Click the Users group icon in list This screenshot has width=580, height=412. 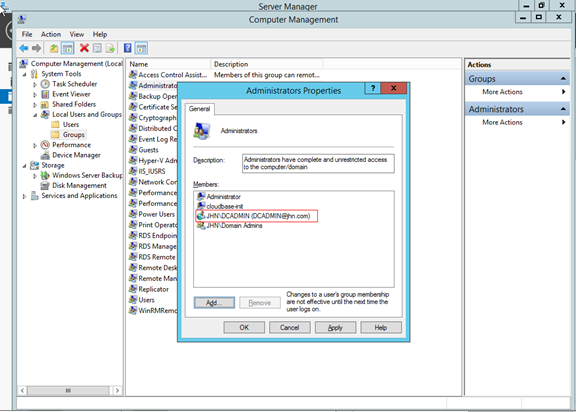pyautogui.click(x=133, y=300)
